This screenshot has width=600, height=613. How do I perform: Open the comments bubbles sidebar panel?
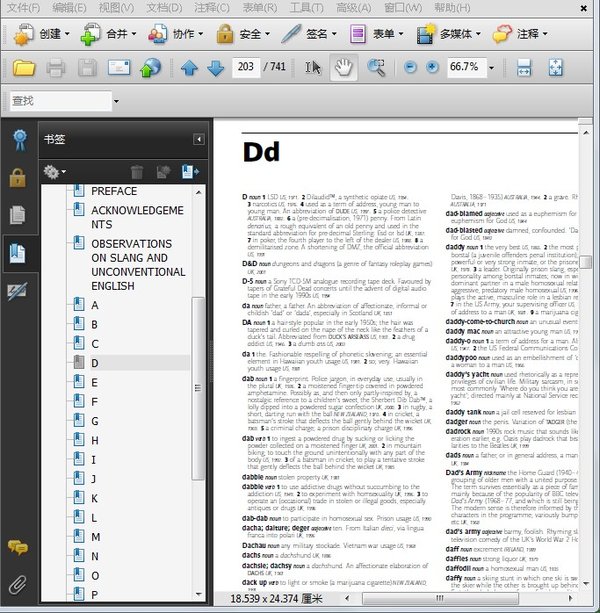[18, 548]
